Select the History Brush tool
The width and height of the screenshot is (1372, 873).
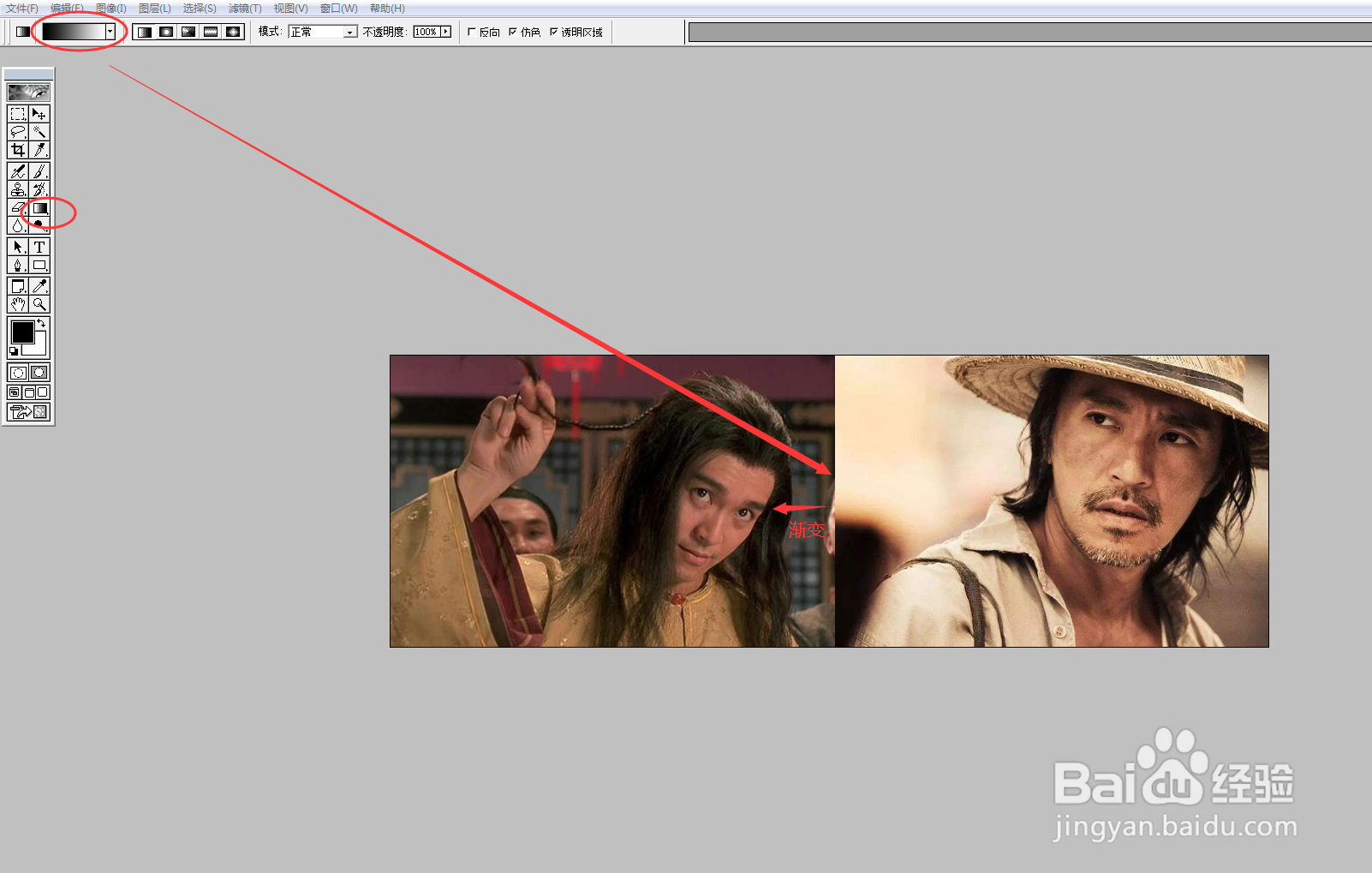tap(39, 189)
